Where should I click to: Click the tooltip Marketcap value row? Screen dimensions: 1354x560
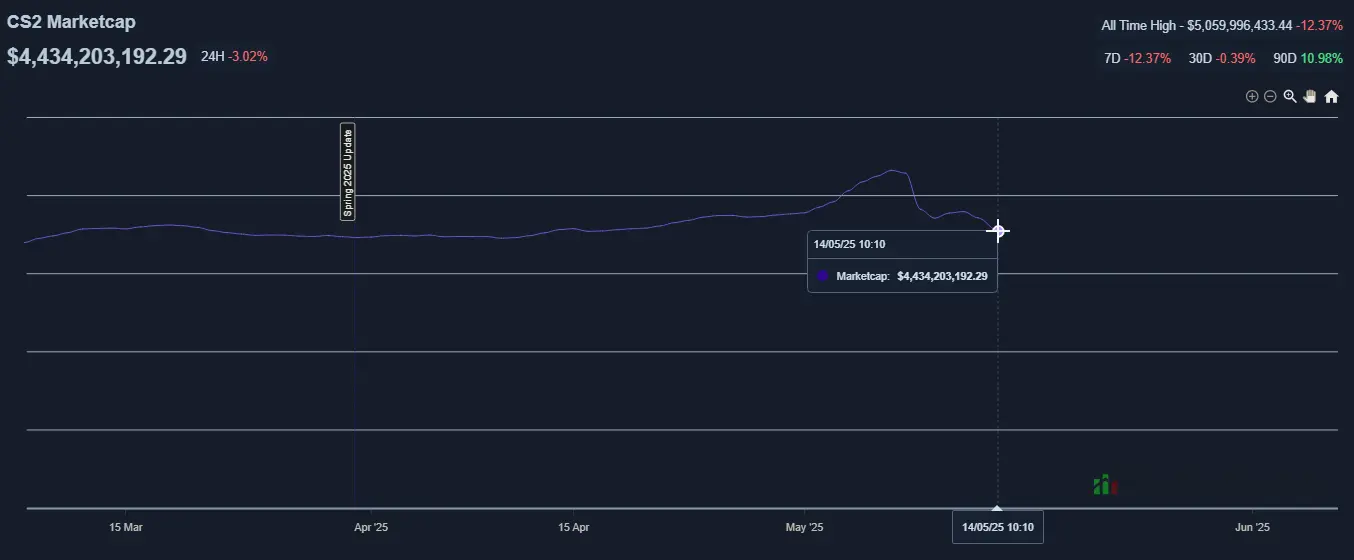(902, 275)
